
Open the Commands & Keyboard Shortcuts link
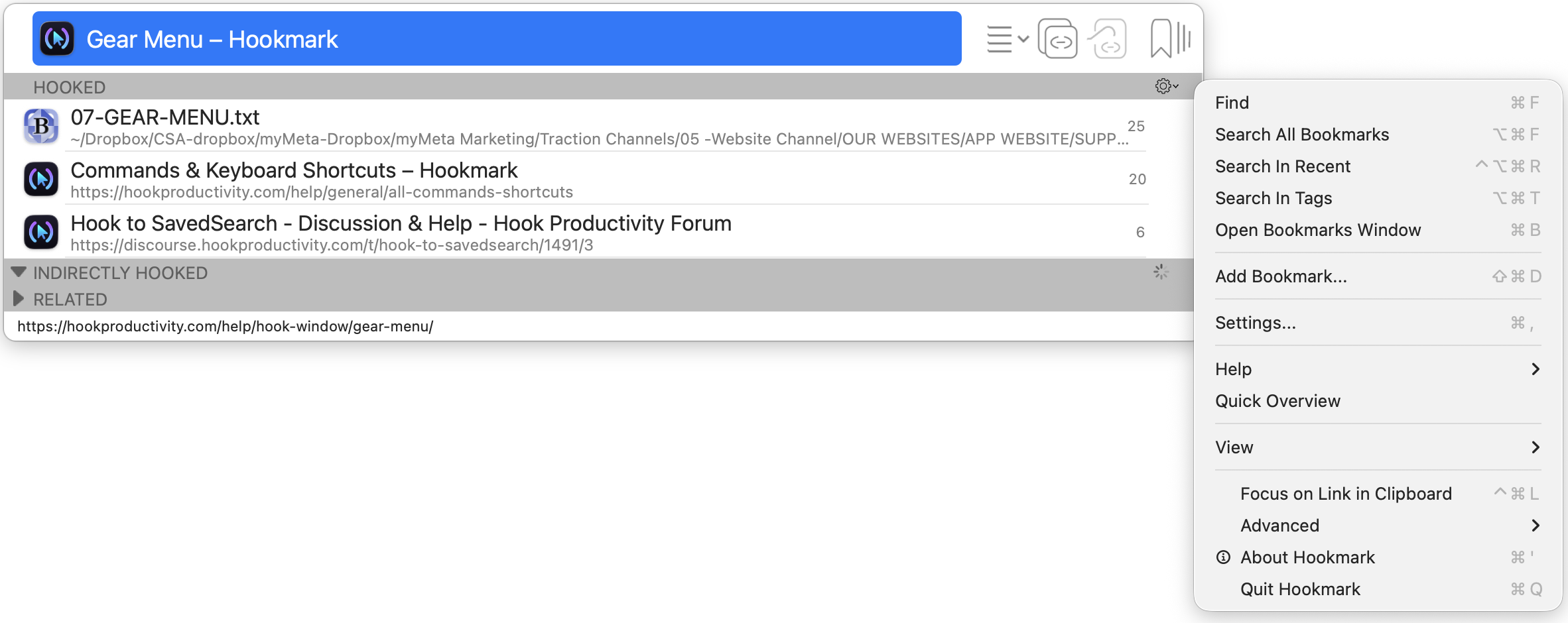pyautogui.click(x=294, y=171)
